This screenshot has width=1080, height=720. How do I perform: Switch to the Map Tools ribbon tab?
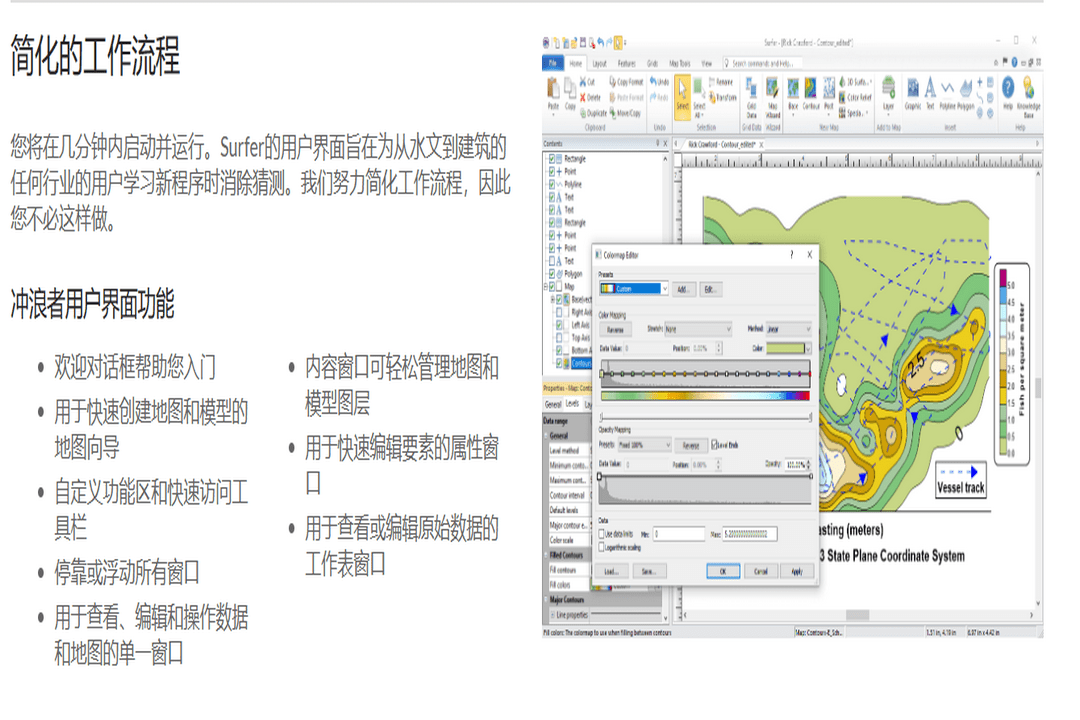[680, 63]
